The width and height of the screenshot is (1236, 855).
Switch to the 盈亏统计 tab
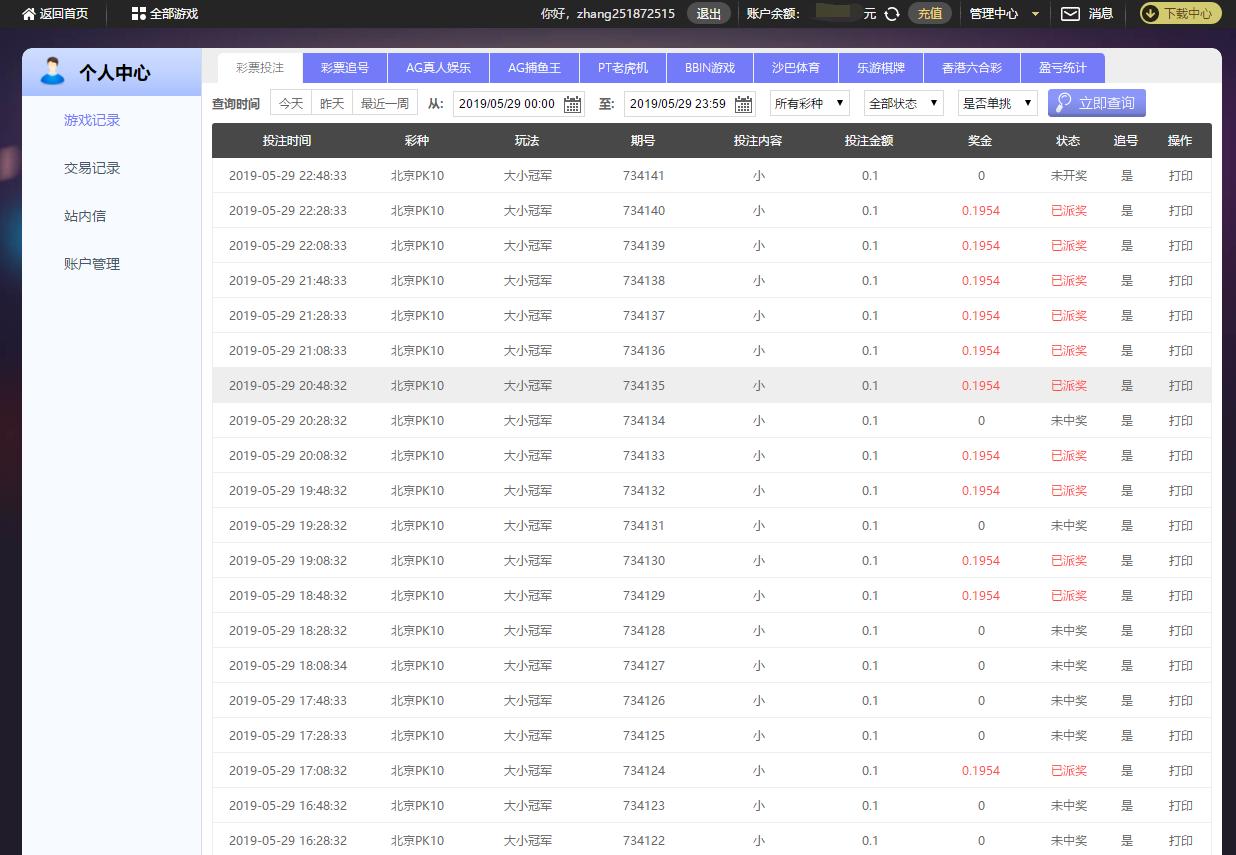click(x=1063, y=68)
